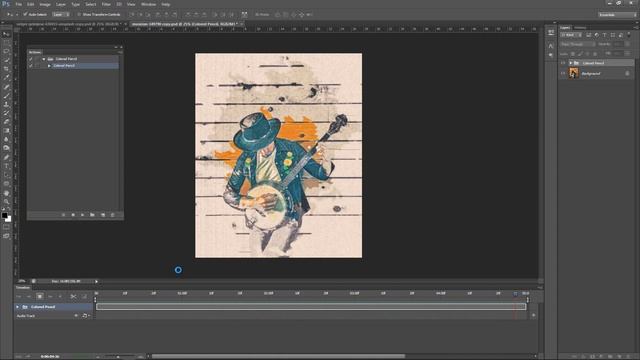The height and width of the screenshot is (360, 640).
Task: Select the Shape tool
Action: click(x=6, y=184)
